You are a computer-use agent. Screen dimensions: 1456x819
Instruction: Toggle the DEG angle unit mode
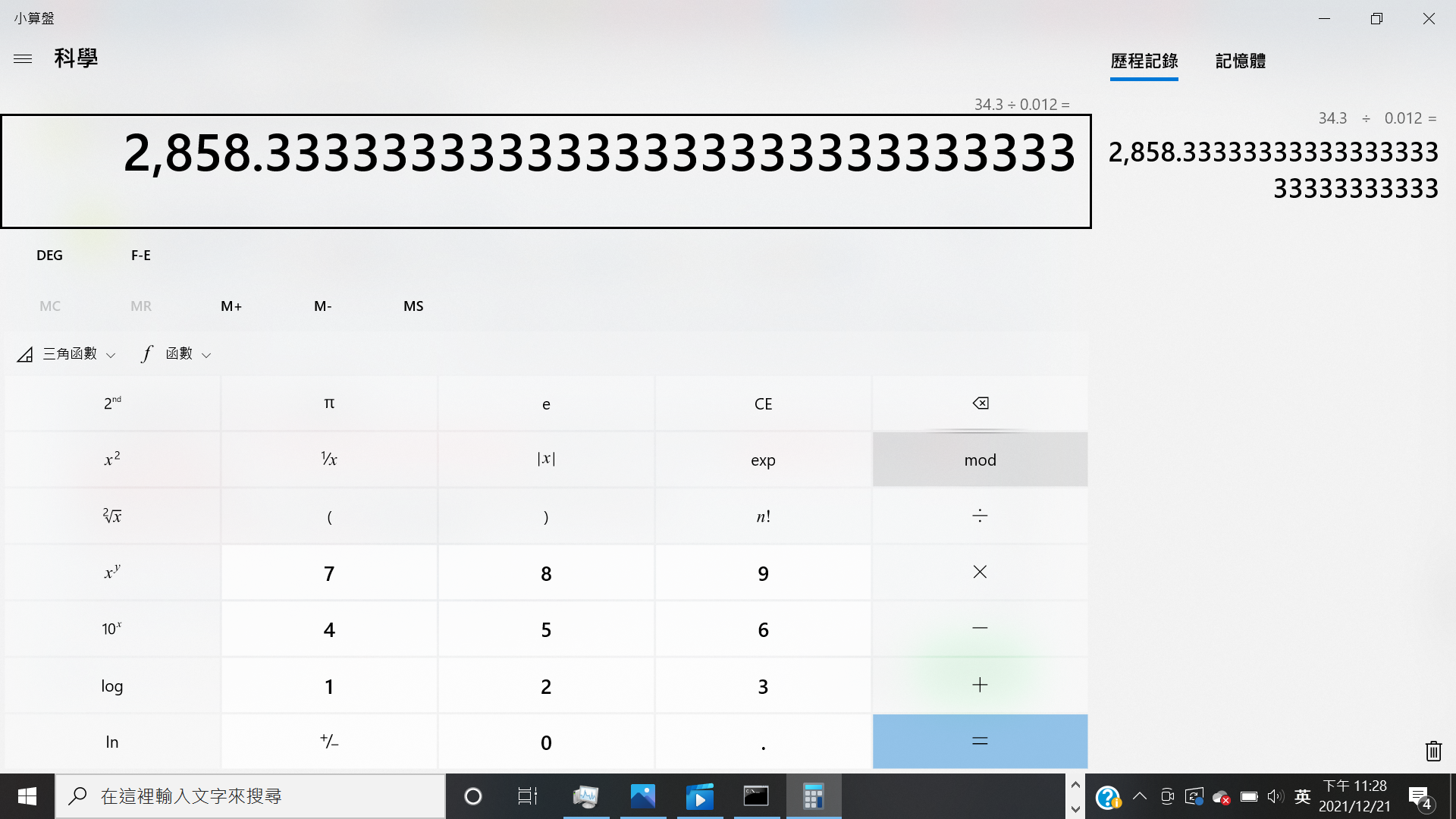pyautogui.click(x=49, y=256)
